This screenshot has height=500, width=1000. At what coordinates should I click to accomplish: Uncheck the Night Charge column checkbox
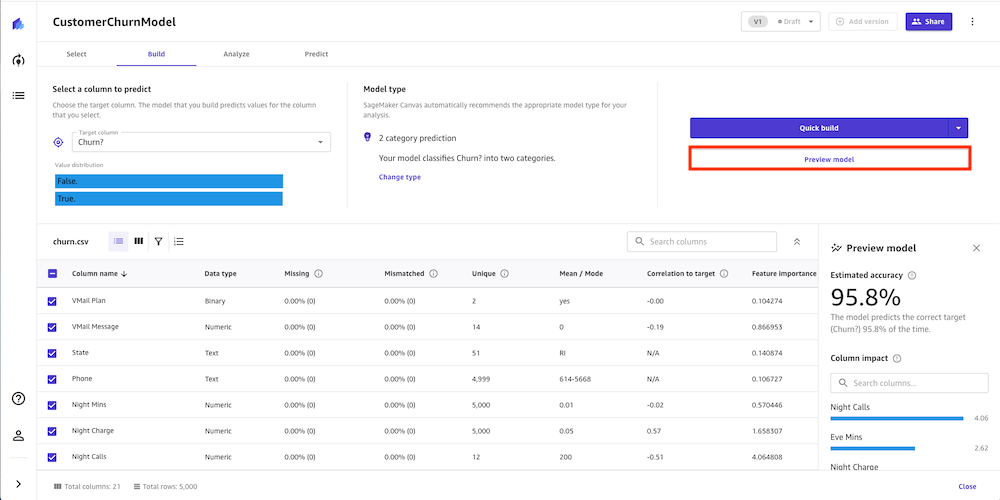coord(52,431)
